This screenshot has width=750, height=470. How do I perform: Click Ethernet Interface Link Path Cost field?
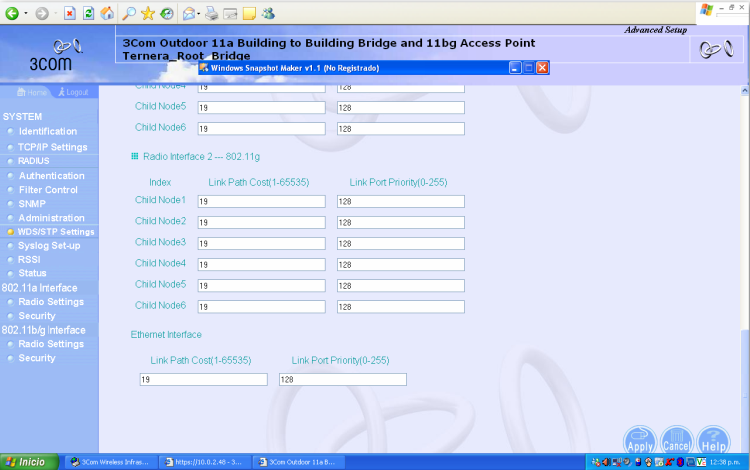(x=203, y=380)
